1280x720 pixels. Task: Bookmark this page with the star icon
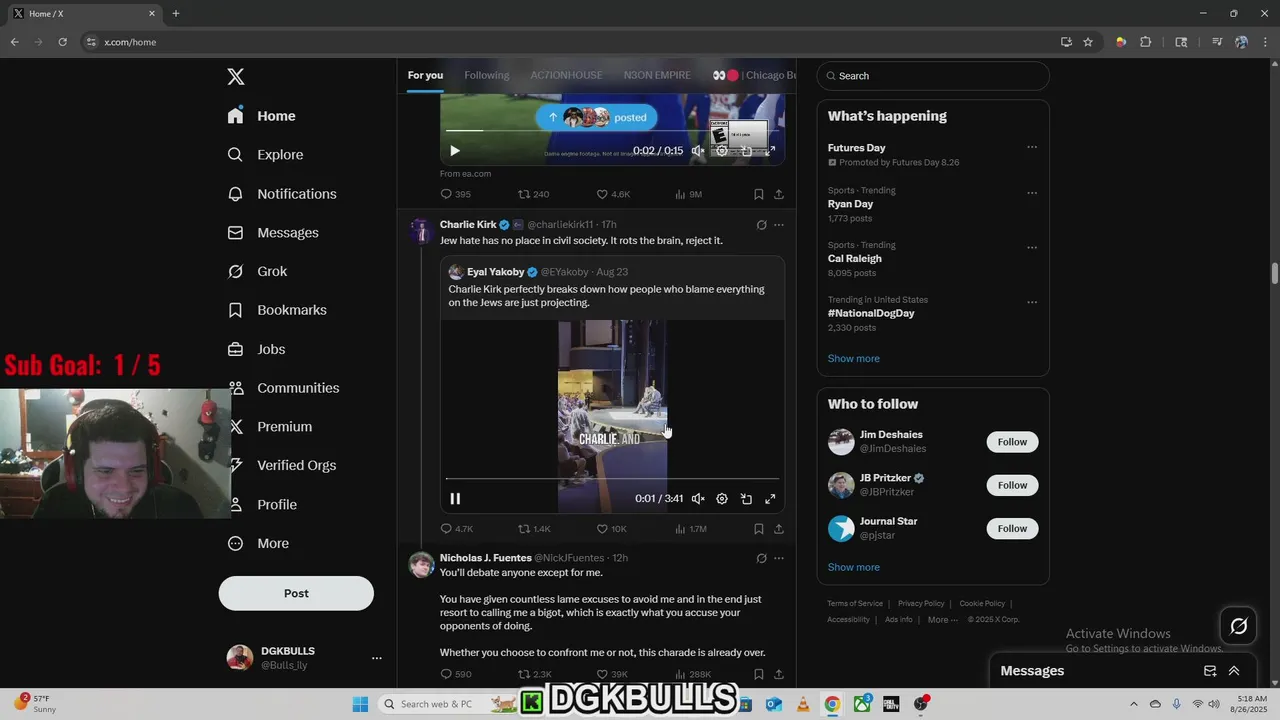pyautogui.click(x=1088, y=42)
